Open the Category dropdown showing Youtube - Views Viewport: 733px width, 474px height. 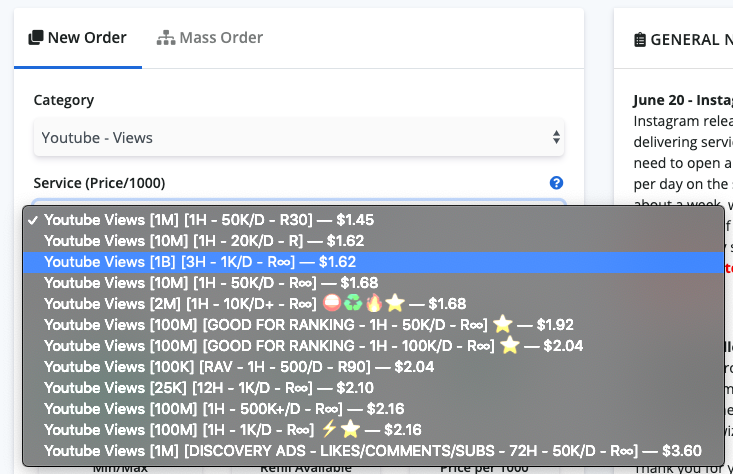click(x=299, y=137)
